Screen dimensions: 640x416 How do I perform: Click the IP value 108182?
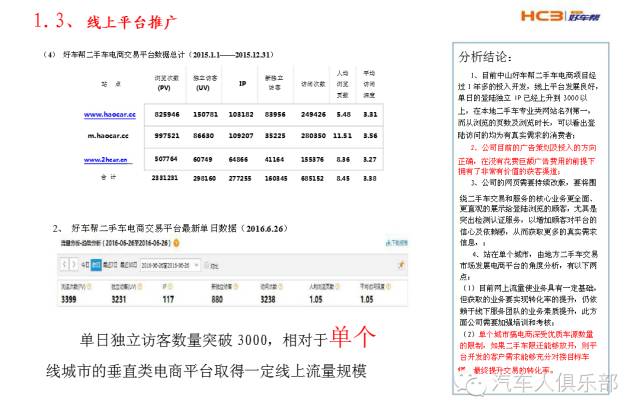[x=241, y=115]
